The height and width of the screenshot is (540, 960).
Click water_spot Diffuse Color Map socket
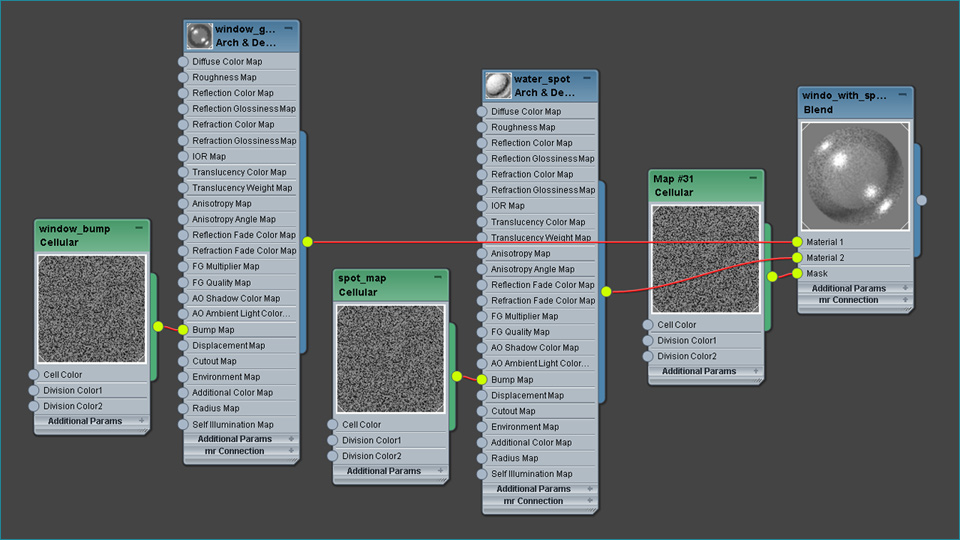tap(481, 111)
